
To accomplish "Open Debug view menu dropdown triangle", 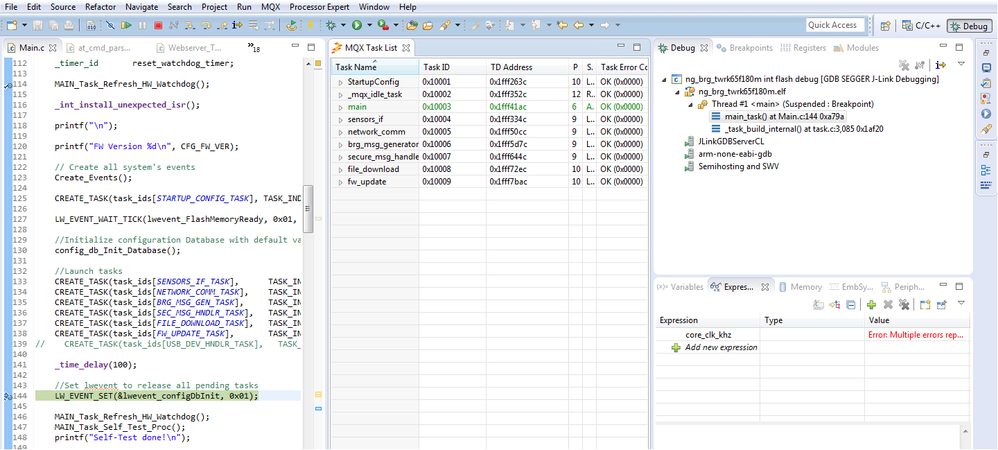I will pos(961,64).
